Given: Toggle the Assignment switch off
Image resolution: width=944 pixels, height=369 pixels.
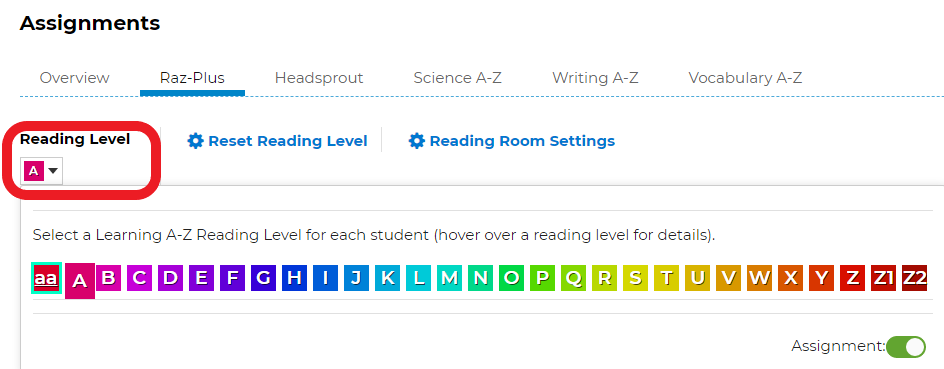Looking at the screenshot, I should pyautogui.click(x=905, y=347).
